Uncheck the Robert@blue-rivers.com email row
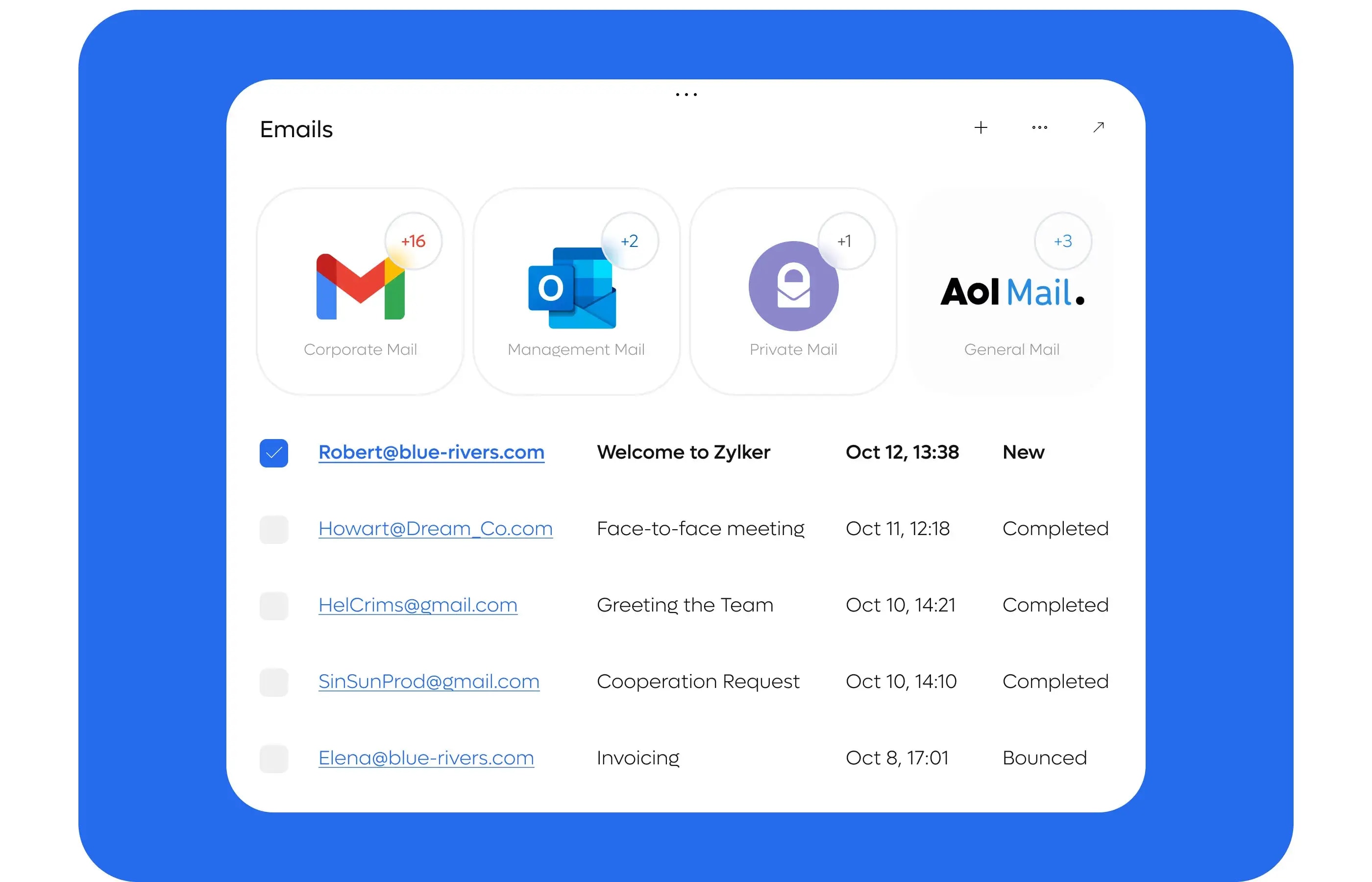Viewport: 1372px width, 882px height. 274,452
